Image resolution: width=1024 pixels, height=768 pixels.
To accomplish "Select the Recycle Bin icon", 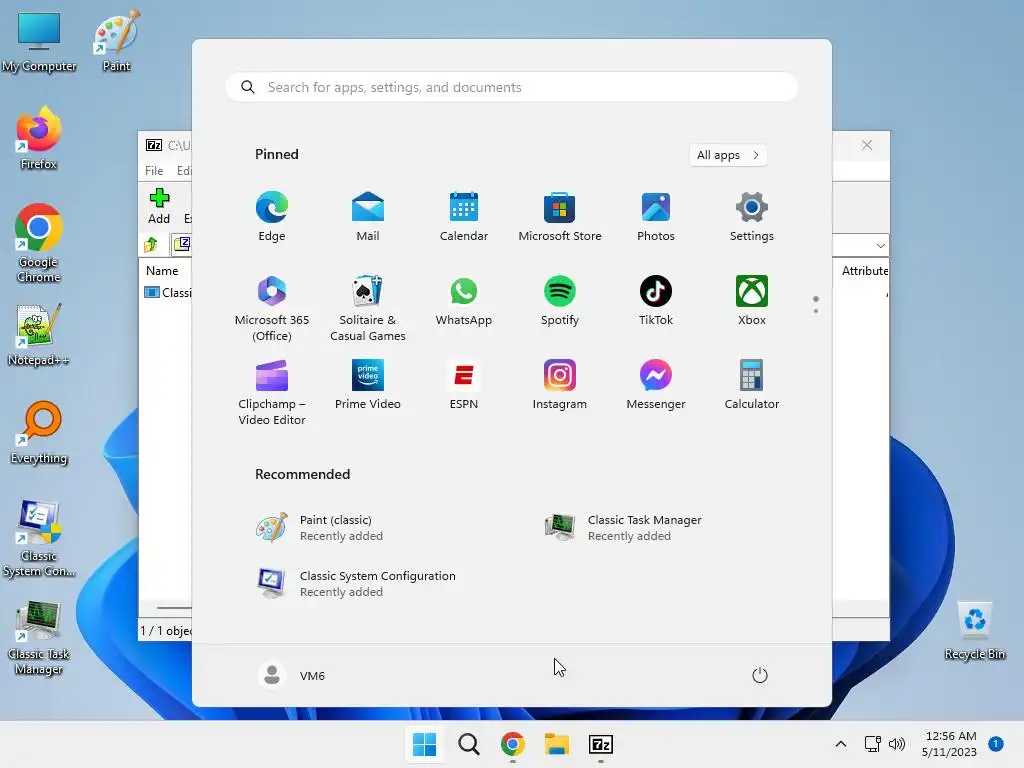I will click(x=974, y=631).
